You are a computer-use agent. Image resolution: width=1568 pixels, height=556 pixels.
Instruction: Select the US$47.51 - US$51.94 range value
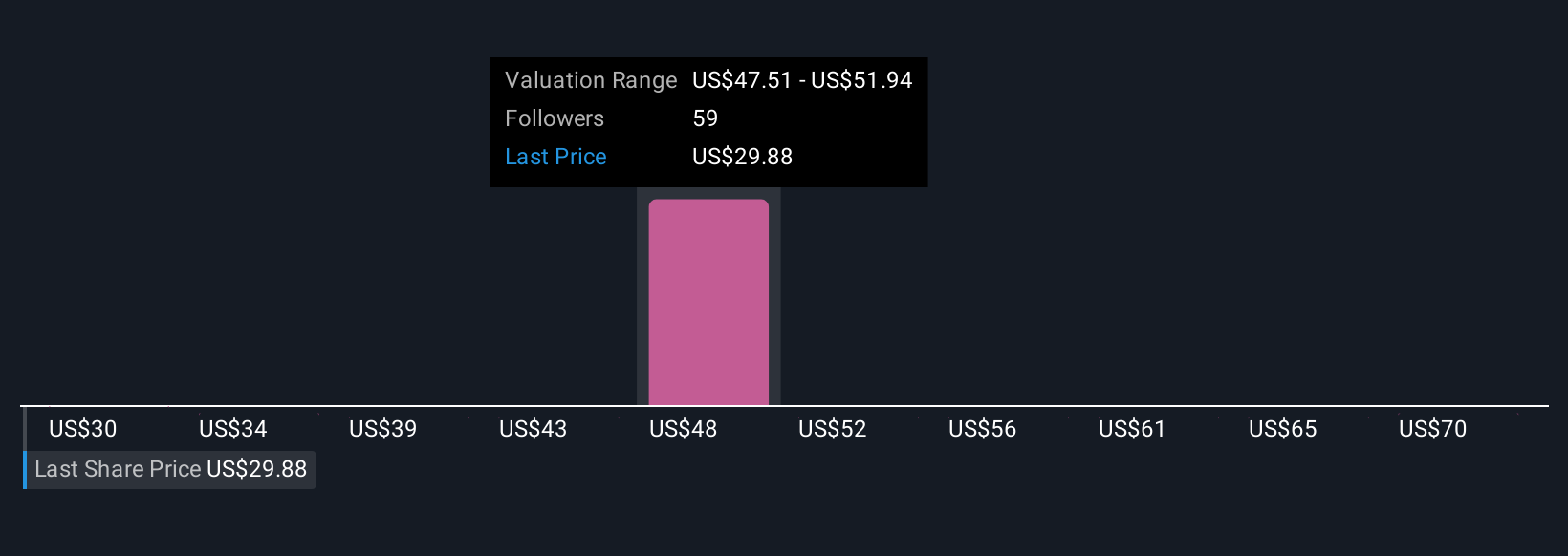tap(802, 80)
